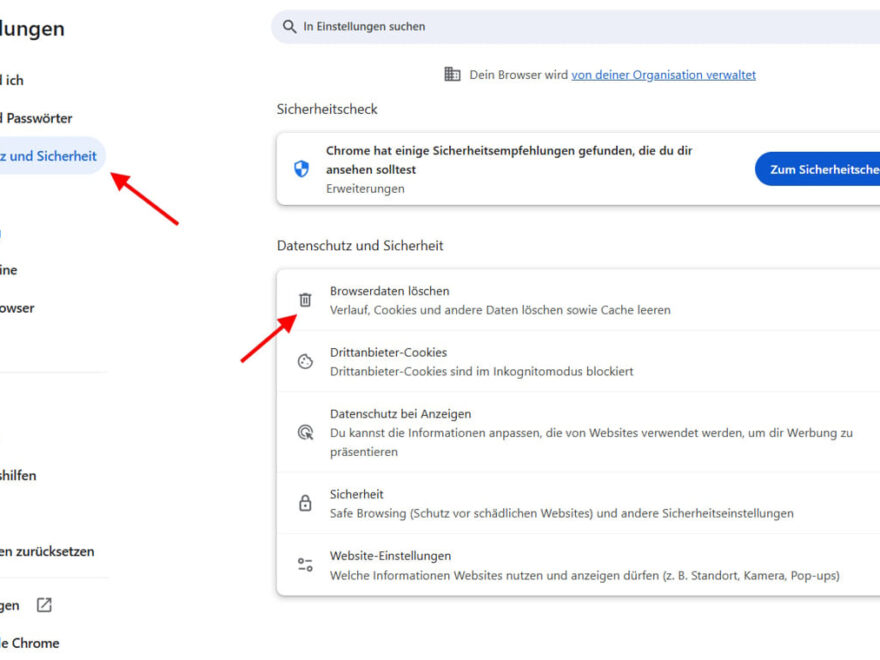Select the sidebar item ending in 'owser'

tap(17, 308)
